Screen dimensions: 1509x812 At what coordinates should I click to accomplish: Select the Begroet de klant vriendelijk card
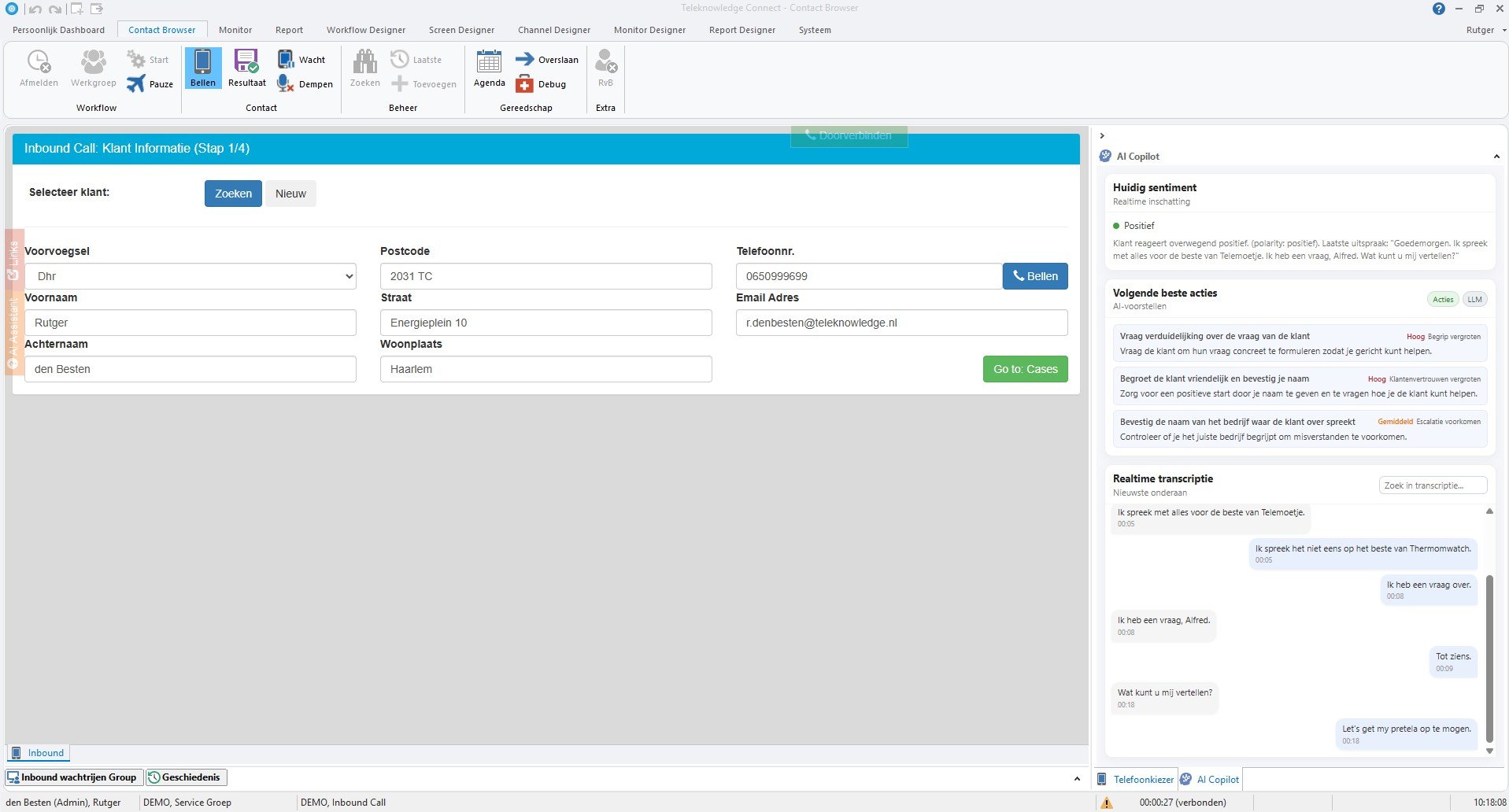pyautogui.click(x=1300, y=386)
